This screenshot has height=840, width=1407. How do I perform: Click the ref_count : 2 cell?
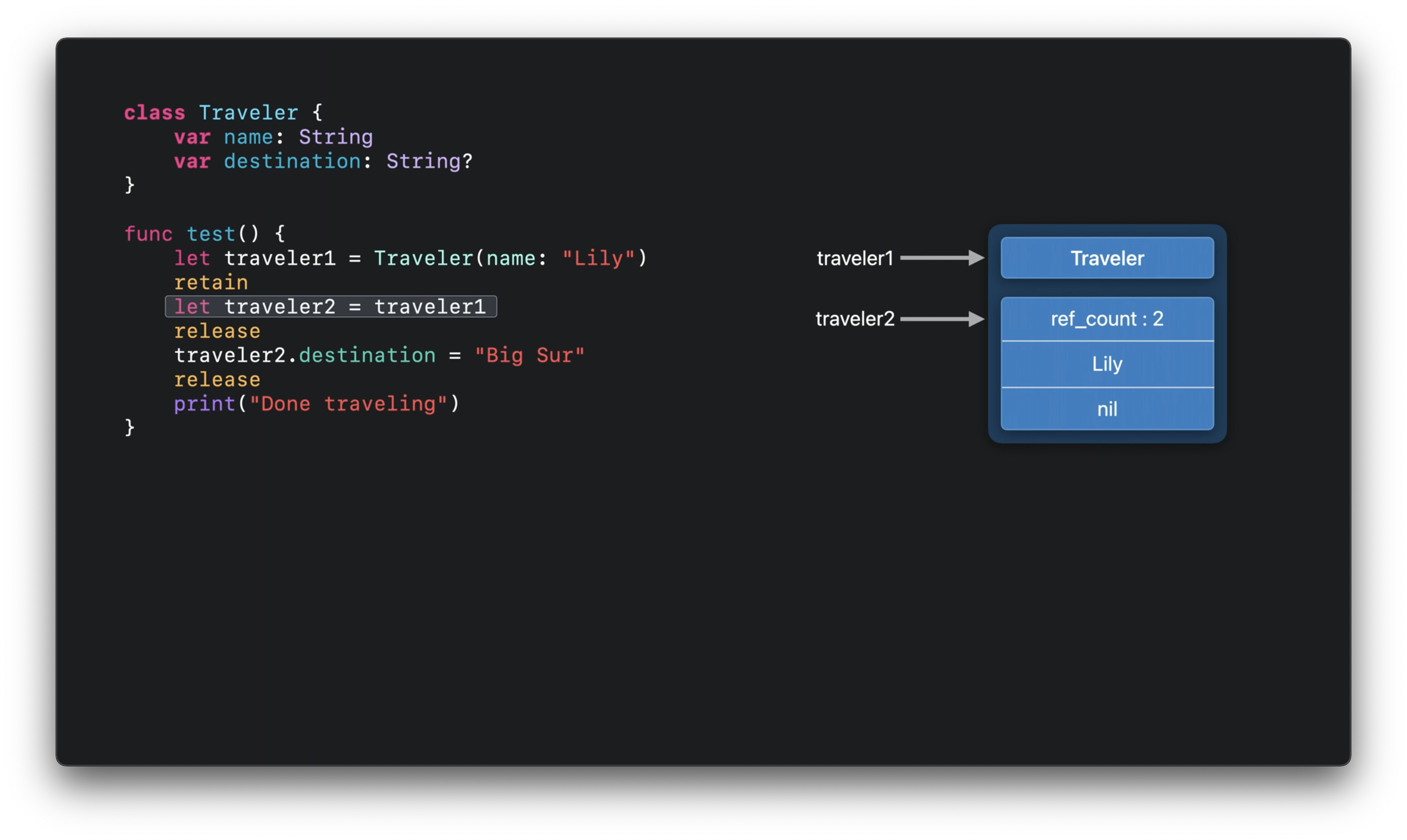(x=1107, y=319)
